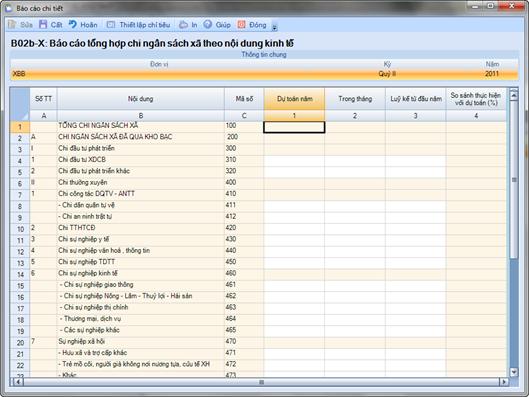Click the Chi đầu tư phát triển khác row
This screenshot has width=529, height=397.
coord(94,171)
